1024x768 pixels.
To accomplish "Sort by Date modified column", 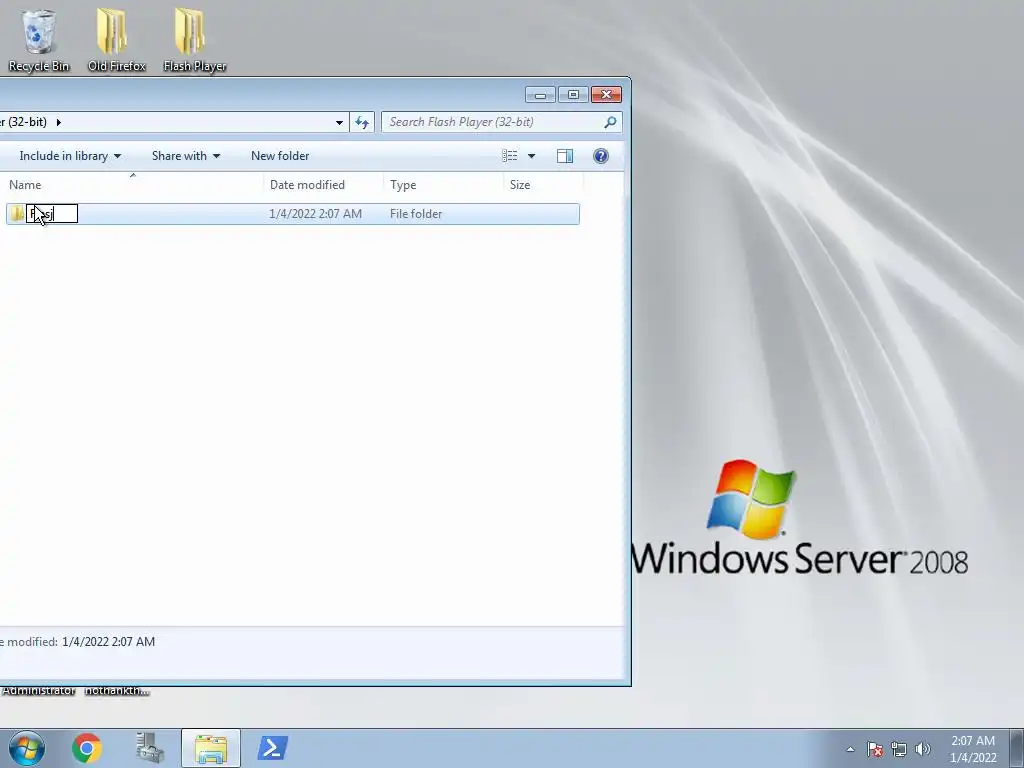I will tap(324, 185).
